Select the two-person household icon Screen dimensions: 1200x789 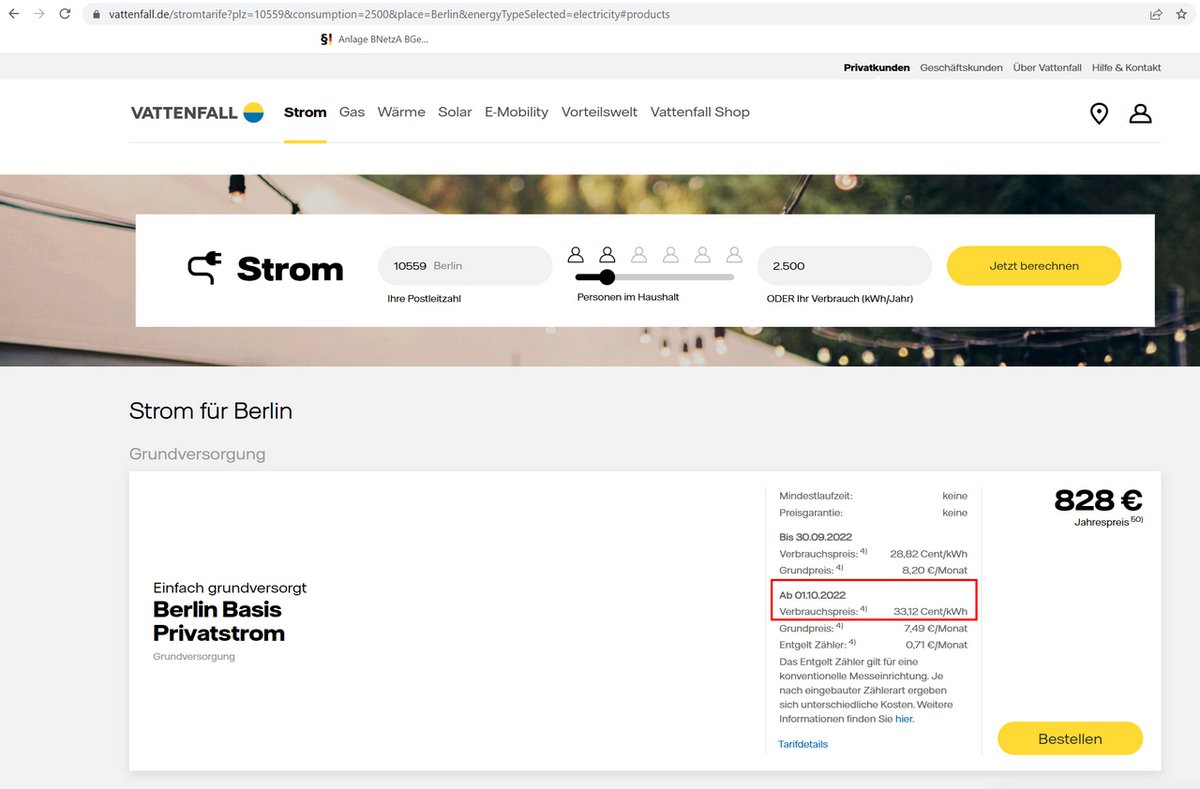tap(607, 255)
